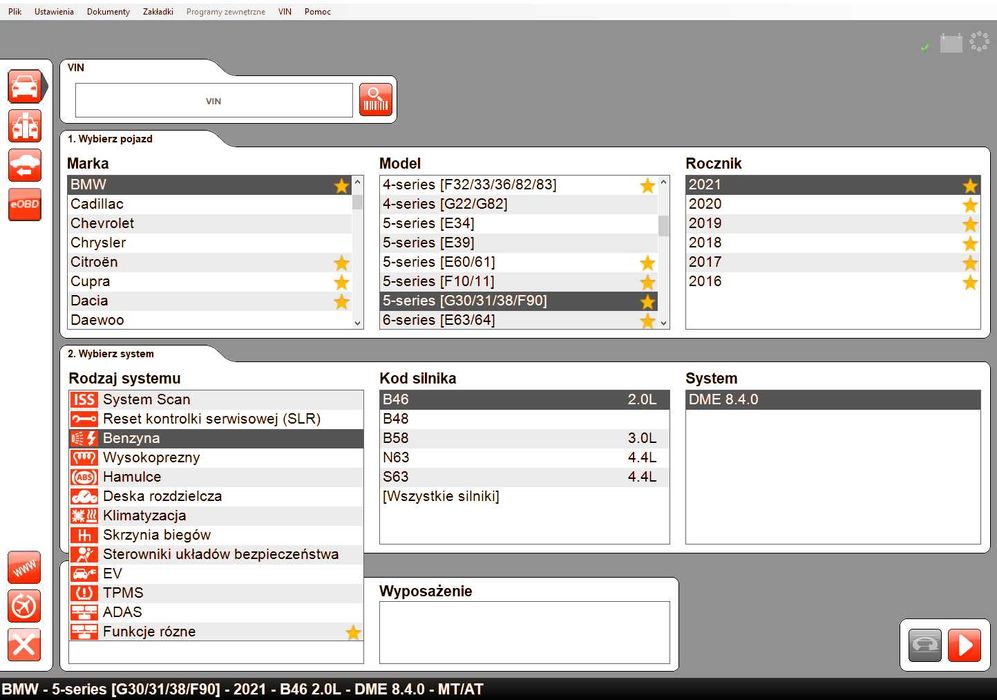Click the gray OBD connector button
Screen dimensions: 997x700
[925, 645]
